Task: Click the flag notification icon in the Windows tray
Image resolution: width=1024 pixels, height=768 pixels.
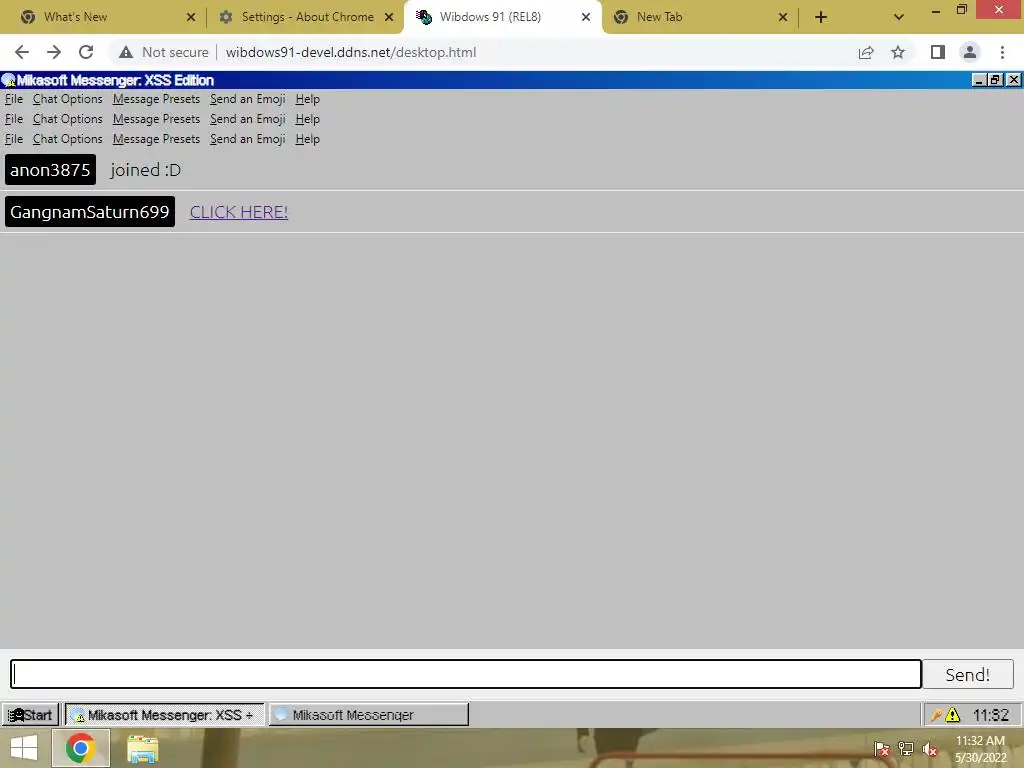Action: (882, 749)
